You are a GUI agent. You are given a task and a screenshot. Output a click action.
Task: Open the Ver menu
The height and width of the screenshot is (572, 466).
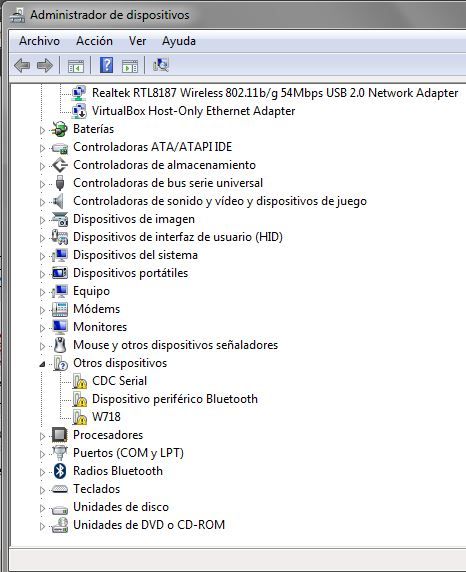click(138, 41)
